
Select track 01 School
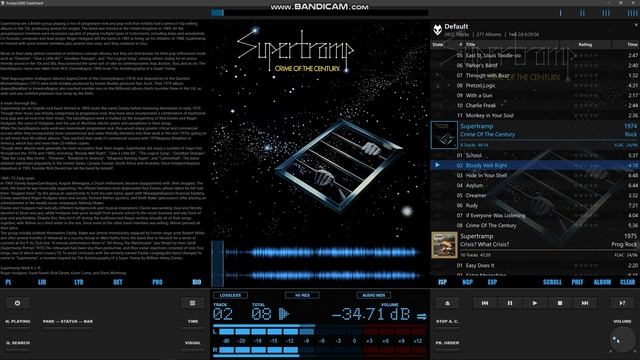(535, 155)
